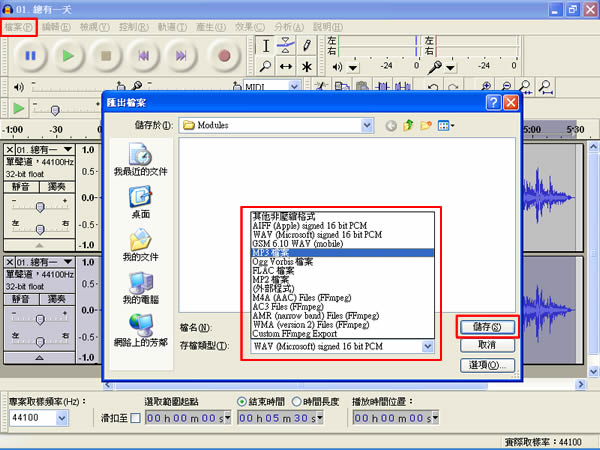
Task: Adjust the first track gain slider
Action: pos(40,207)
